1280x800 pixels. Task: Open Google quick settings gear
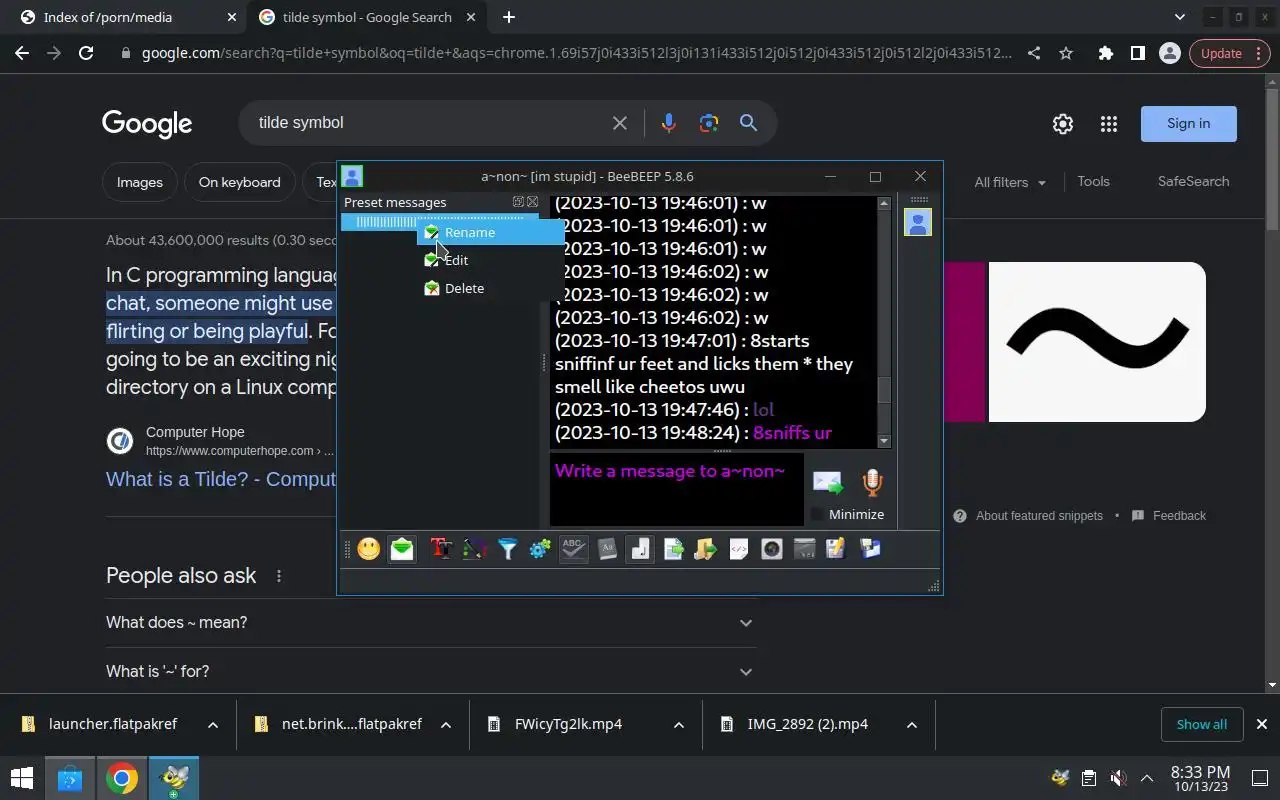coord(1063,124)
